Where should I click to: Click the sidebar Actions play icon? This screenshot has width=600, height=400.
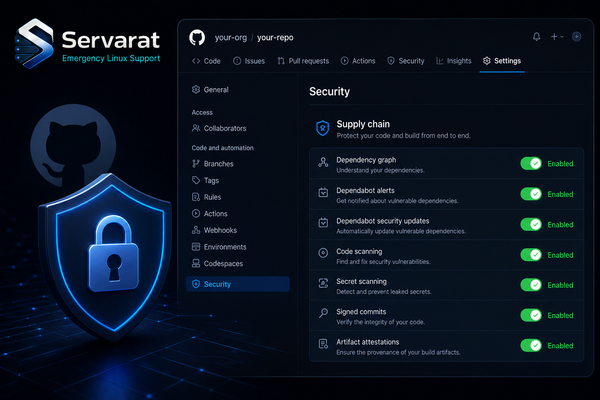(196, 214)
